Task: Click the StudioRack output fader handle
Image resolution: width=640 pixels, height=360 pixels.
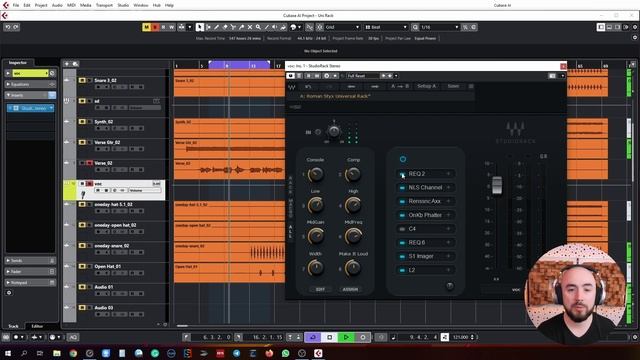Action: [497, 185]
